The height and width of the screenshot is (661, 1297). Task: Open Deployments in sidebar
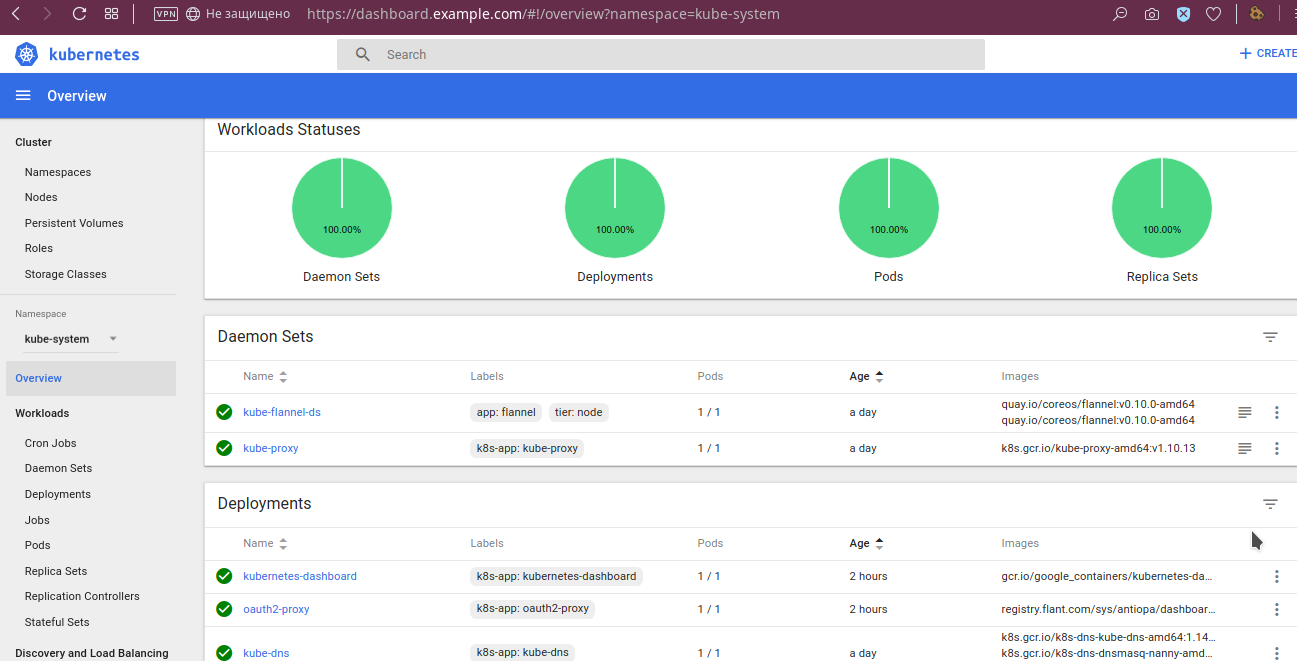click(x=58, y=494)
